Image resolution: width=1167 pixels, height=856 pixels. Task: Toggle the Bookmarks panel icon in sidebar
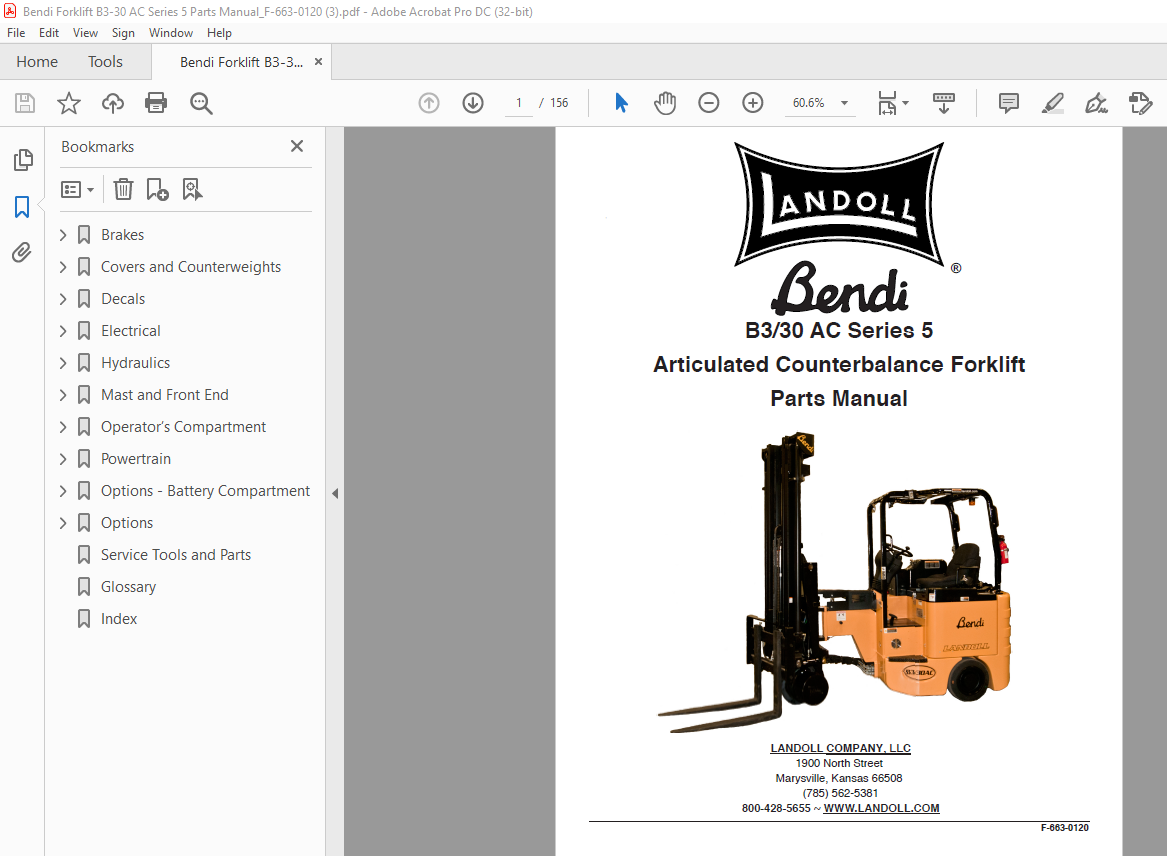pyautogui.click(x=22, y=207)
